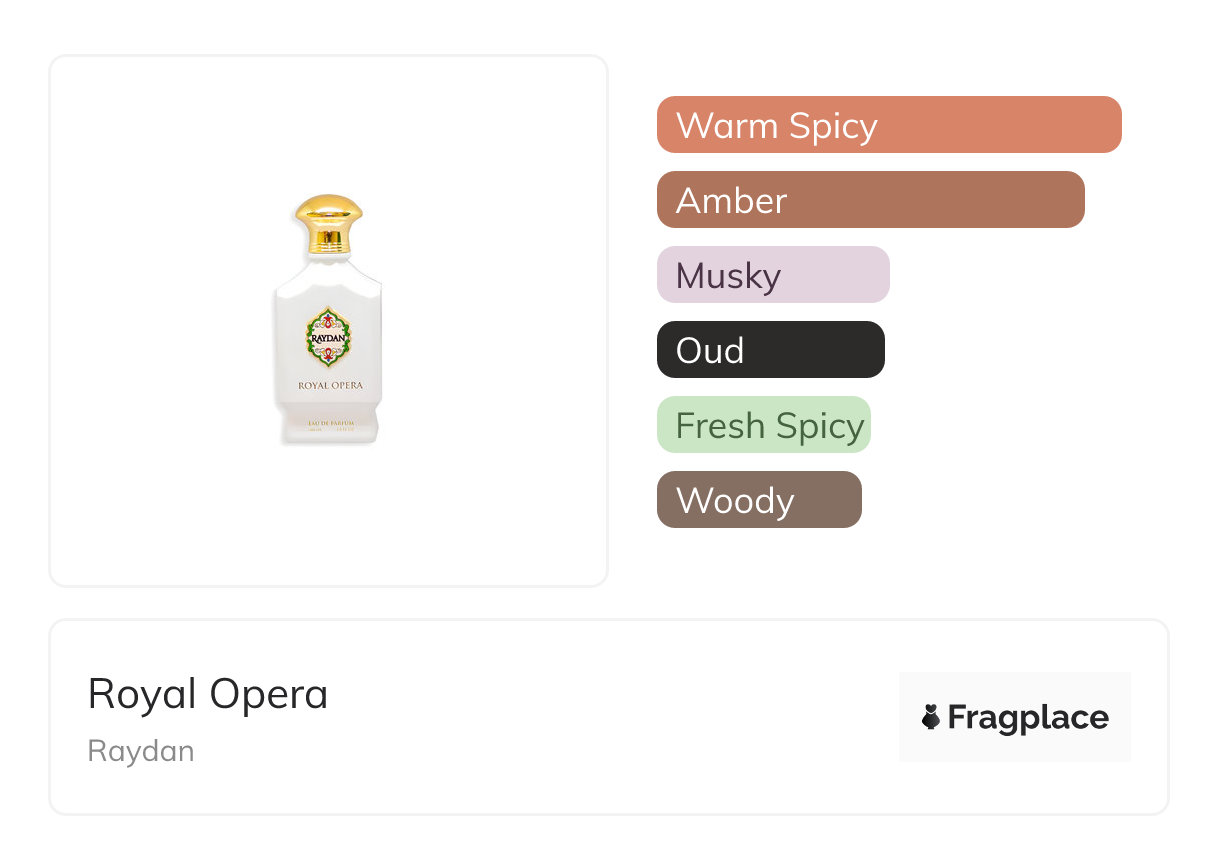Click the EAU DE PARFUM text on bottle

(x=329, y=424)
